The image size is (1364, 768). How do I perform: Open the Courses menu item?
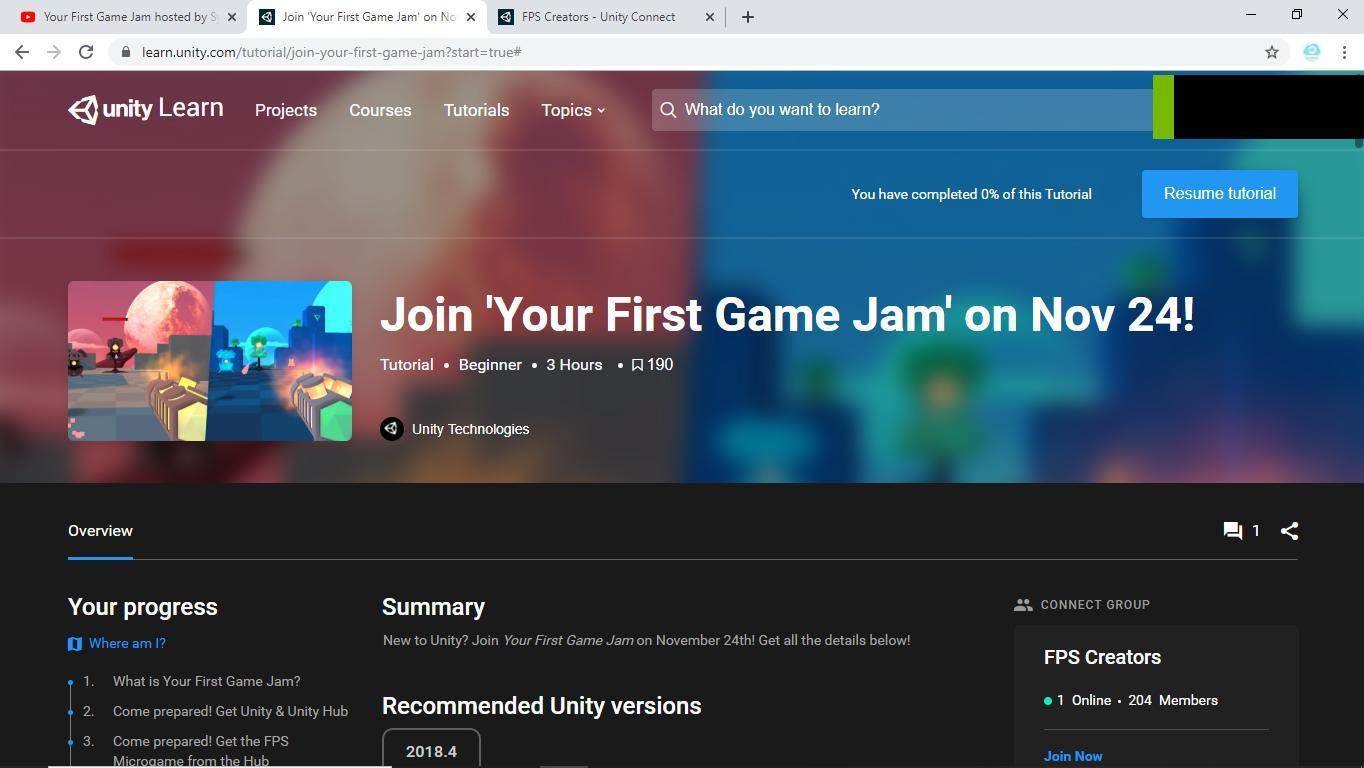coord(380,110)
